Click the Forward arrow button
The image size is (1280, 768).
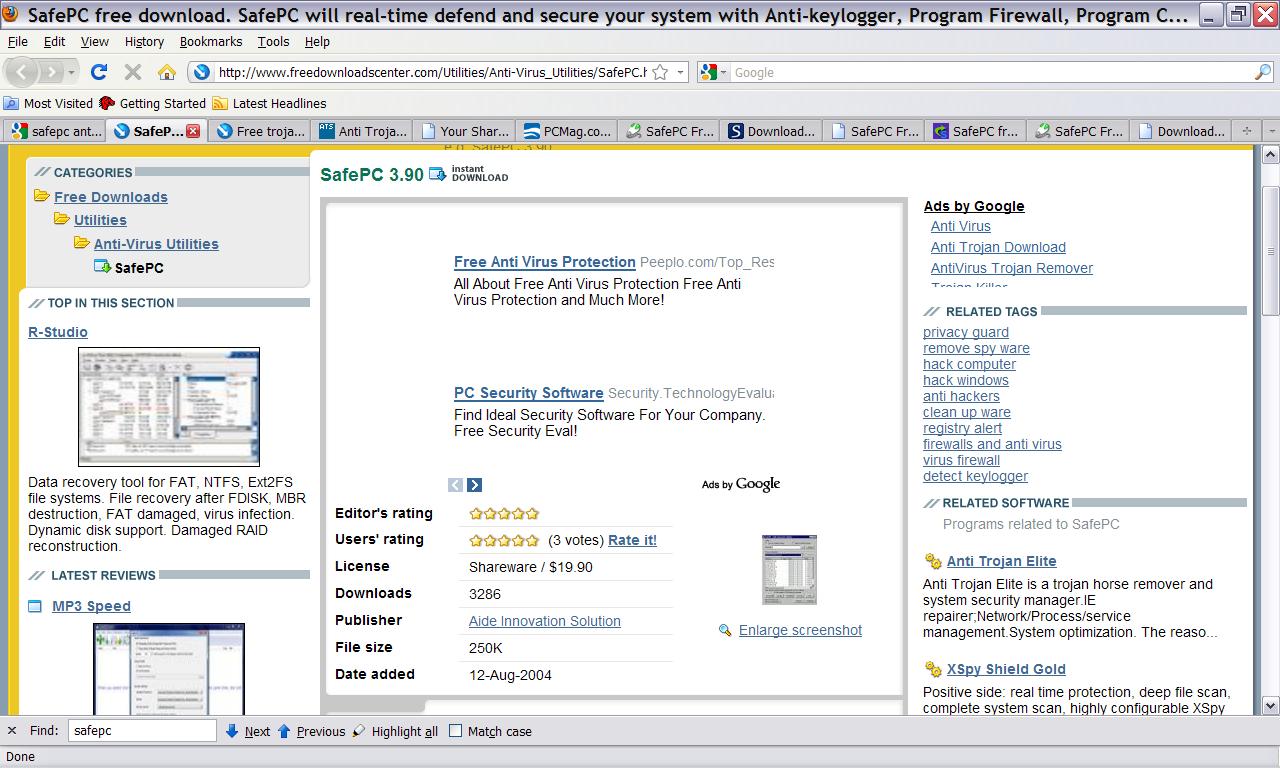click(x=52, y=72)
